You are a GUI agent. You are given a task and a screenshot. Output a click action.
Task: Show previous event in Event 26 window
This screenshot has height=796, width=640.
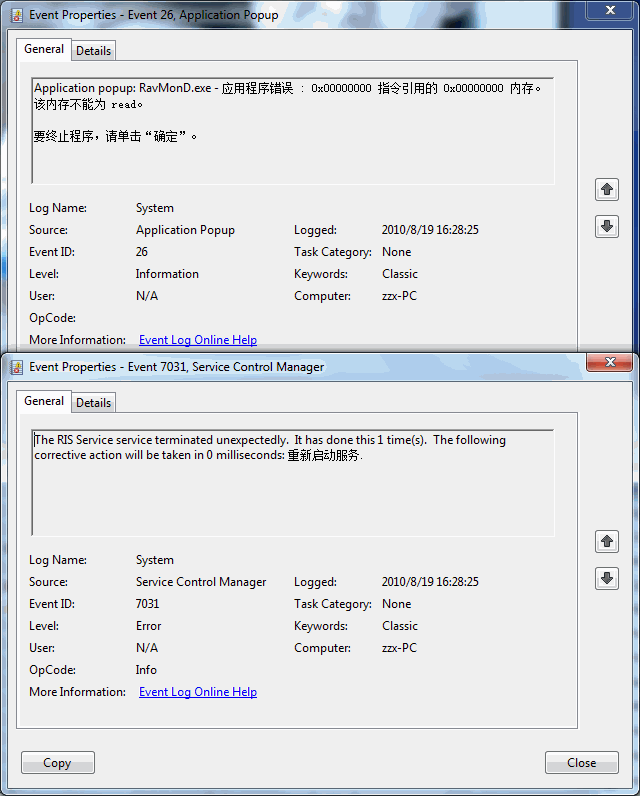coord(607,189)
